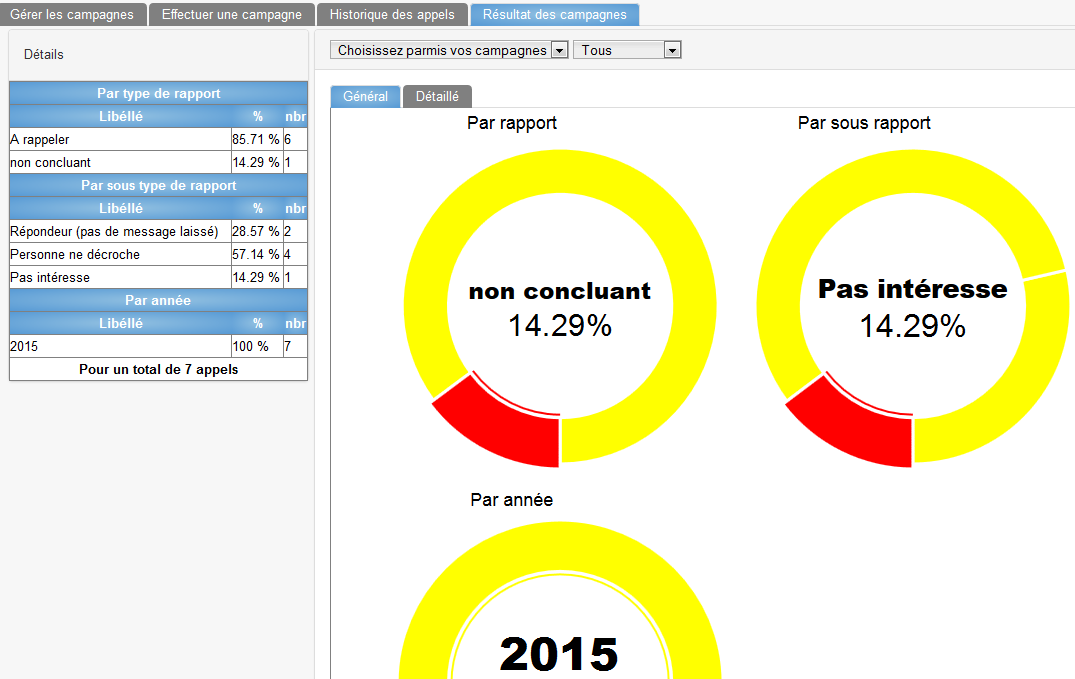
Task: Click the 28.57 % cell
Action: pyautogui.click(x=256, y=231)
